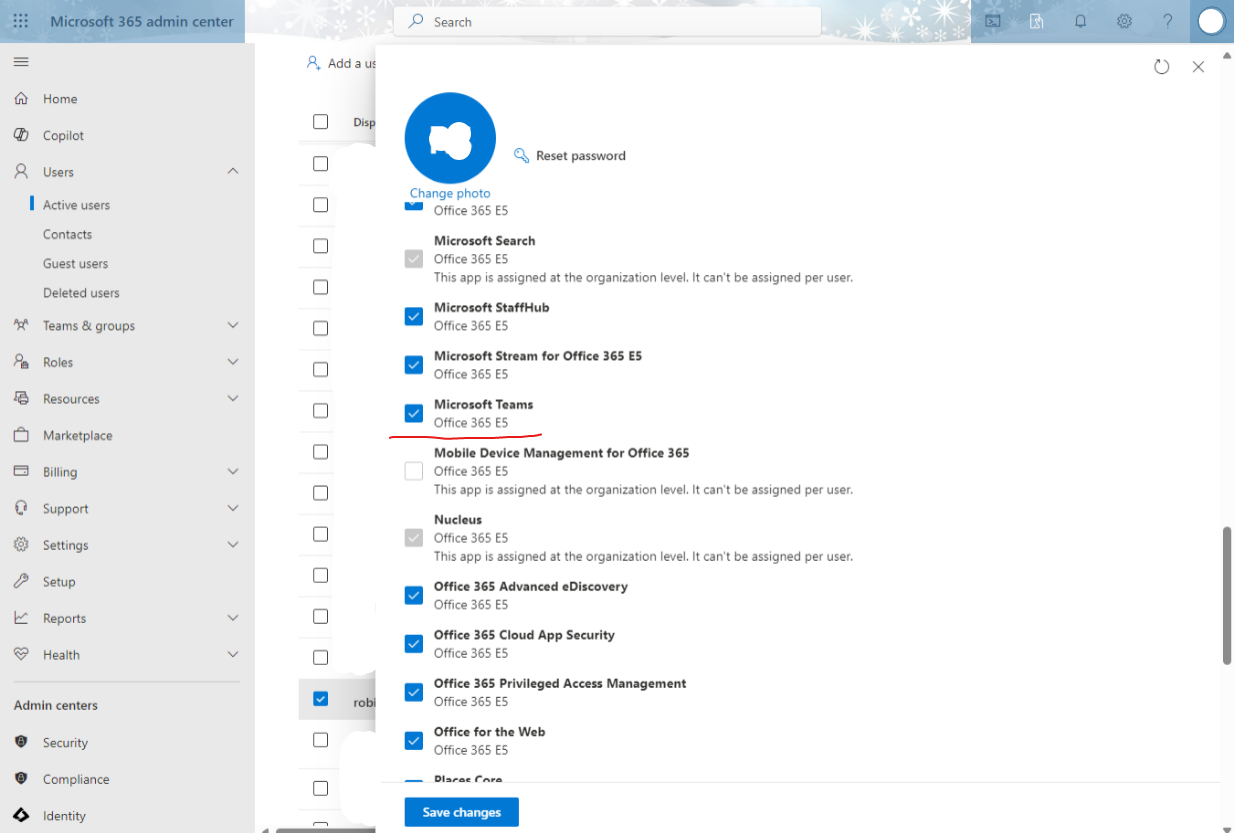Screen dimensions: 1234x833
Task: Click the Support headset icon
Action: [x=21, y=508]
